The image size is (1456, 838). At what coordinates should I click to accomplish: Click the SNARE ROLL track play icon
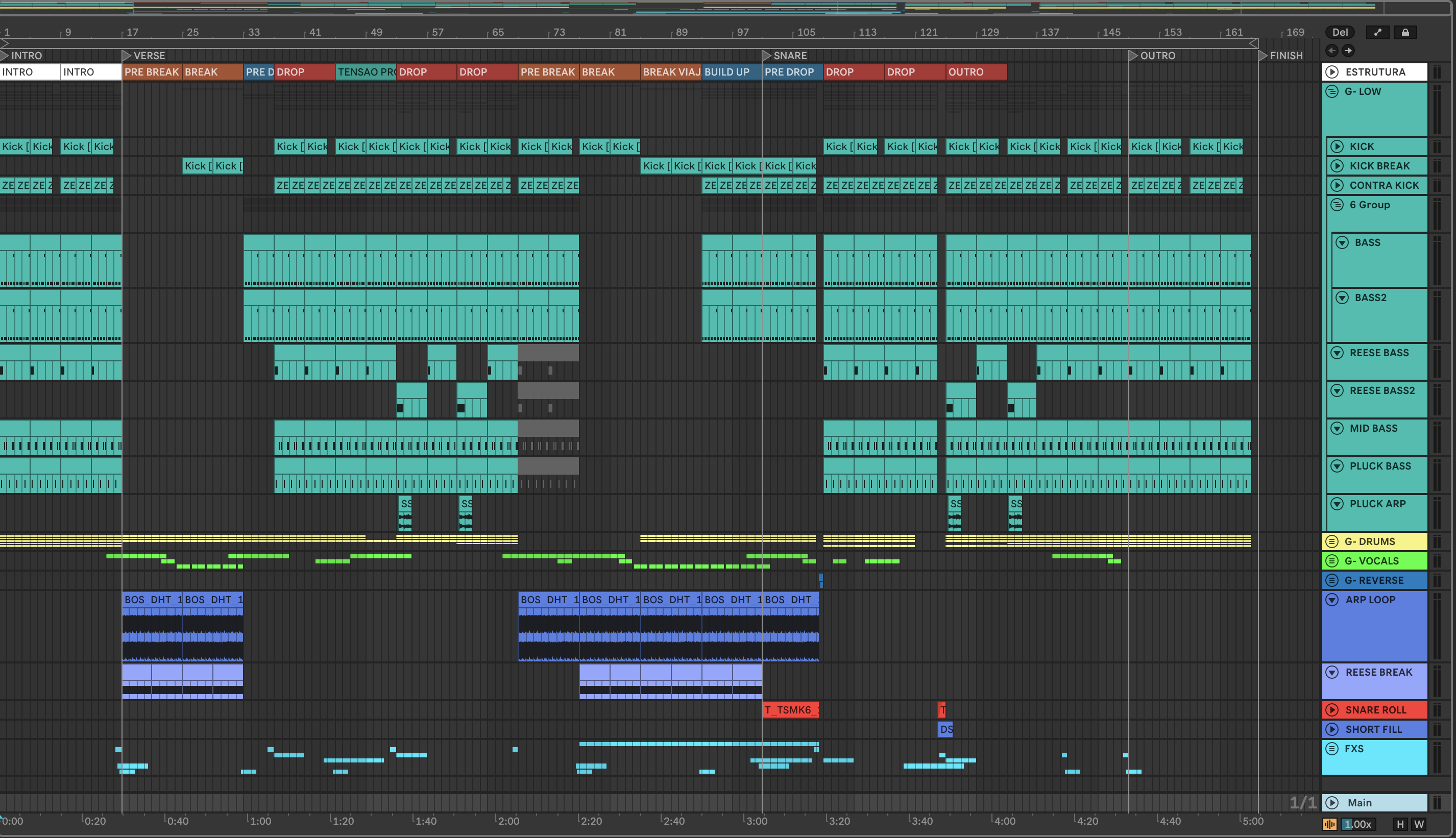click(1331, 710)
